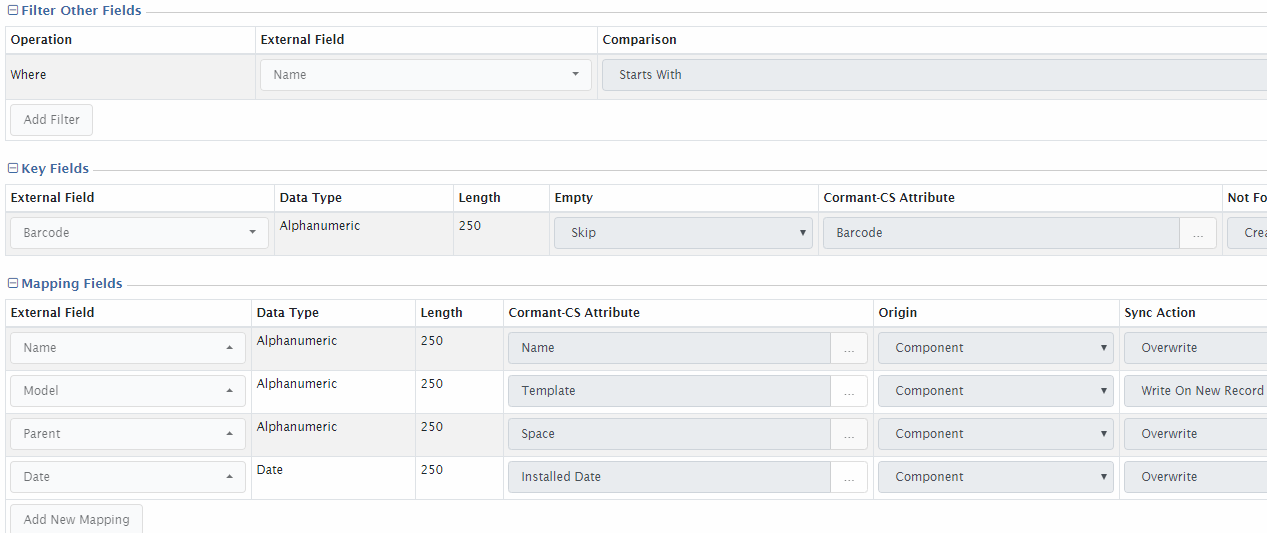Click the Installed Date attribute field
1267x533 pixels.
[x=669, y=477]
